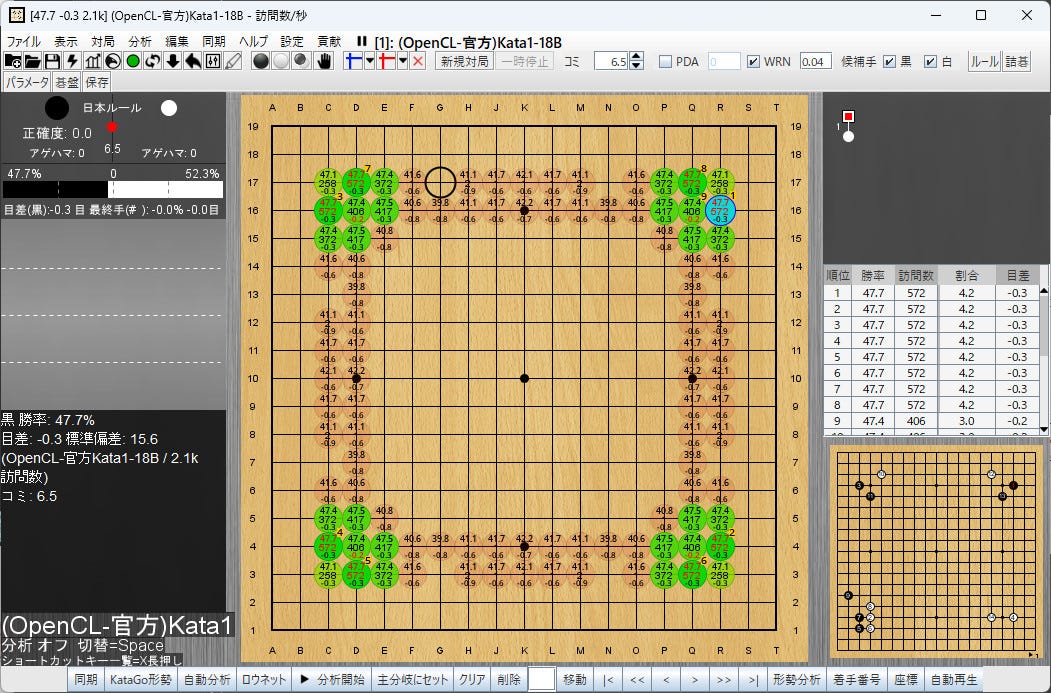The height and width of the screenshot is (693, 1051).
Task: Click the mini board thumbnail preview
Action: 936,552
